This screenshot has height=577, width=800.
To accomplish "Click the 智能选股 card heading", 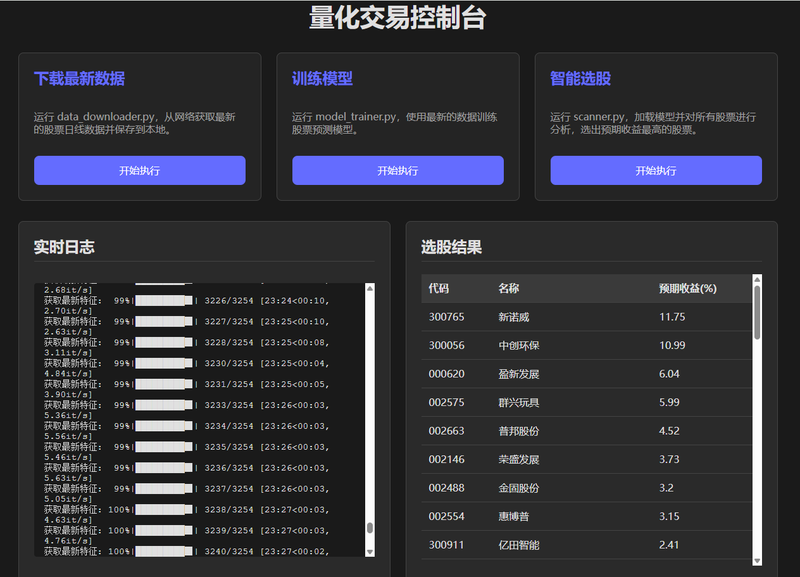I will [580, 79].
